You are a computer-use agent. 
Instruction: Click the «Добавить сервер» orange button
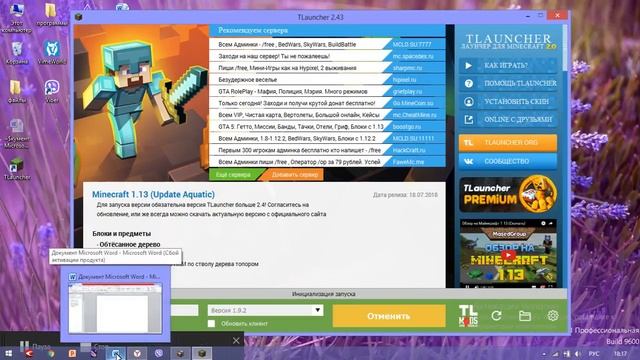point(295,175)
